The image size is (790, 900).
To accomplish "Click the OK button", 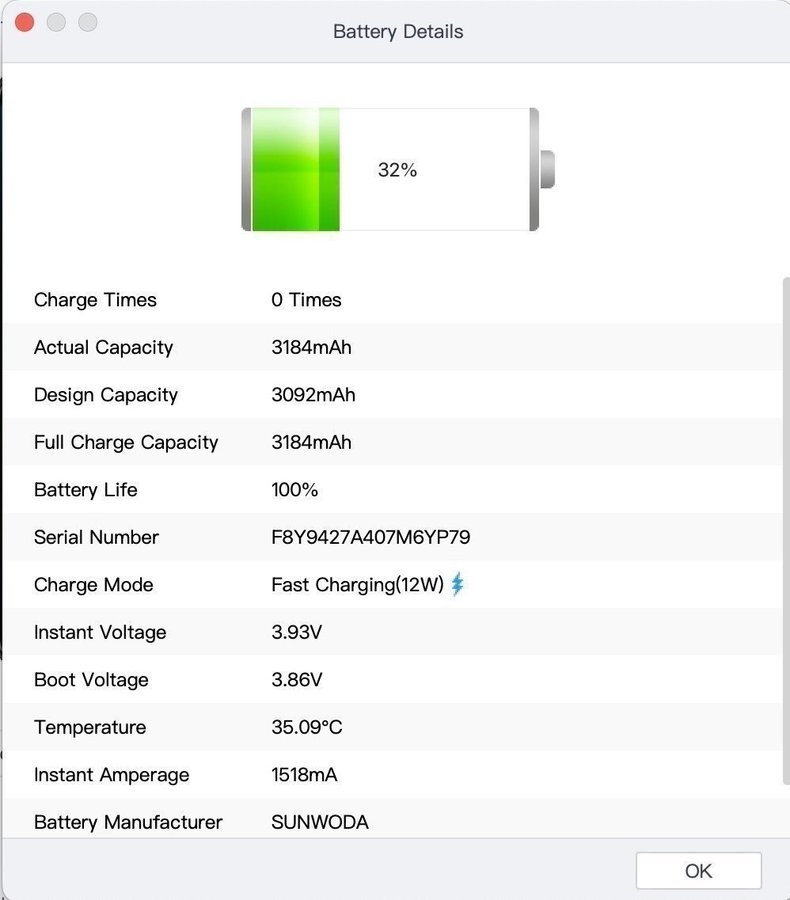I will (x=698, y=871).
